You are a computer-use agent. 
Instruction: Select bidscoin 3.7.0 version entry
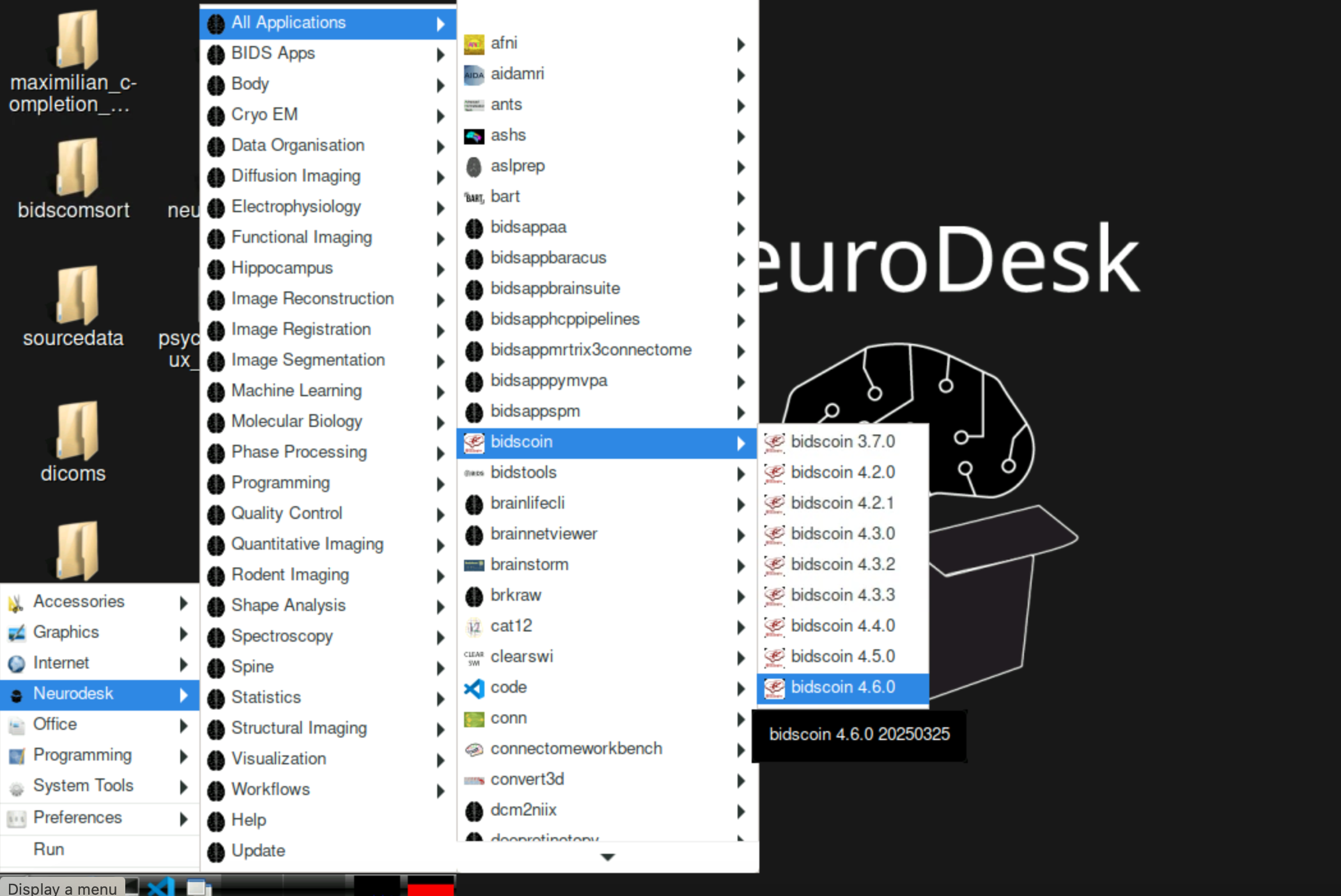pos(842,442)
